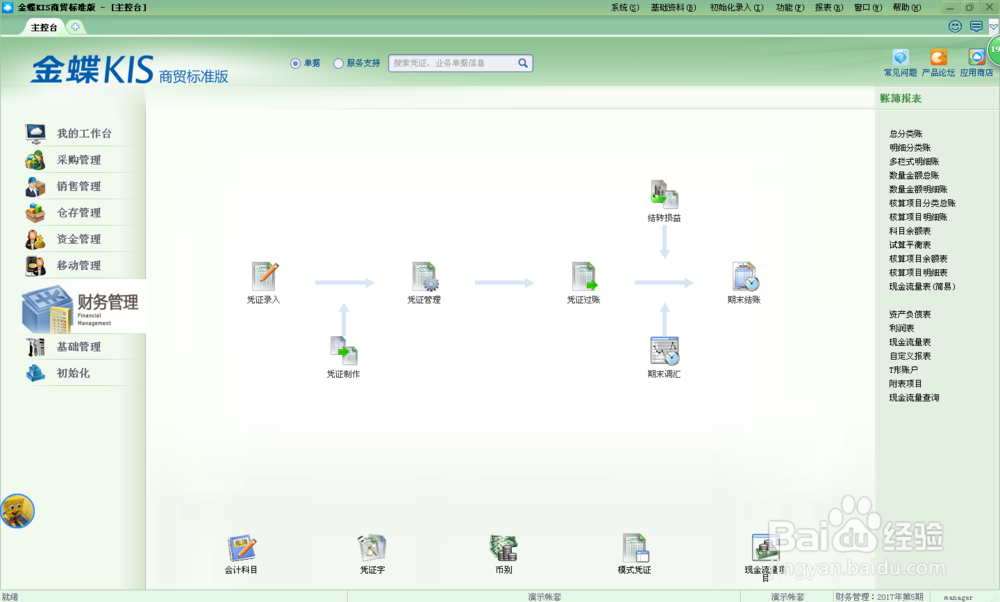The width and height of the screenshot is (1000, 602).
Task: Open 凭证录入 voucher entry icon
Action: pos(265,276)
